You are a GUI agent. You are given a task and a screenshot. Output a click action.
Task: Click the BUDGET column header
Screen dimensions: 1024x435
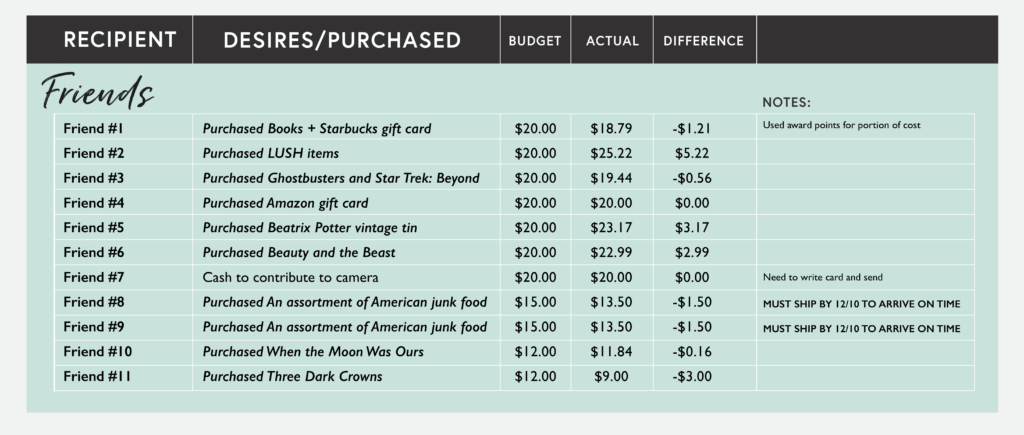536,40
